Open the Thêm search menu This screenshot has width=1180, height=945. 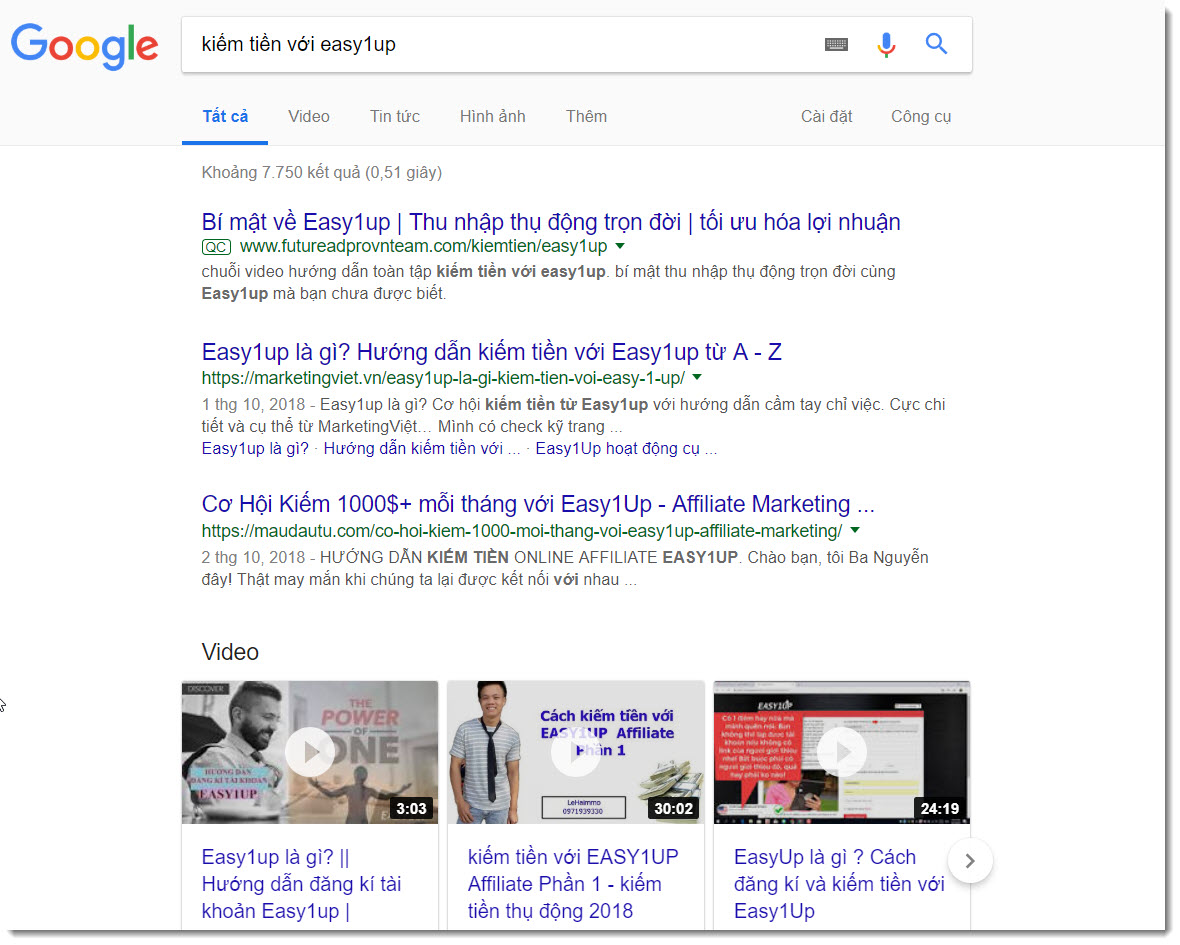click(x=586, y=116)
